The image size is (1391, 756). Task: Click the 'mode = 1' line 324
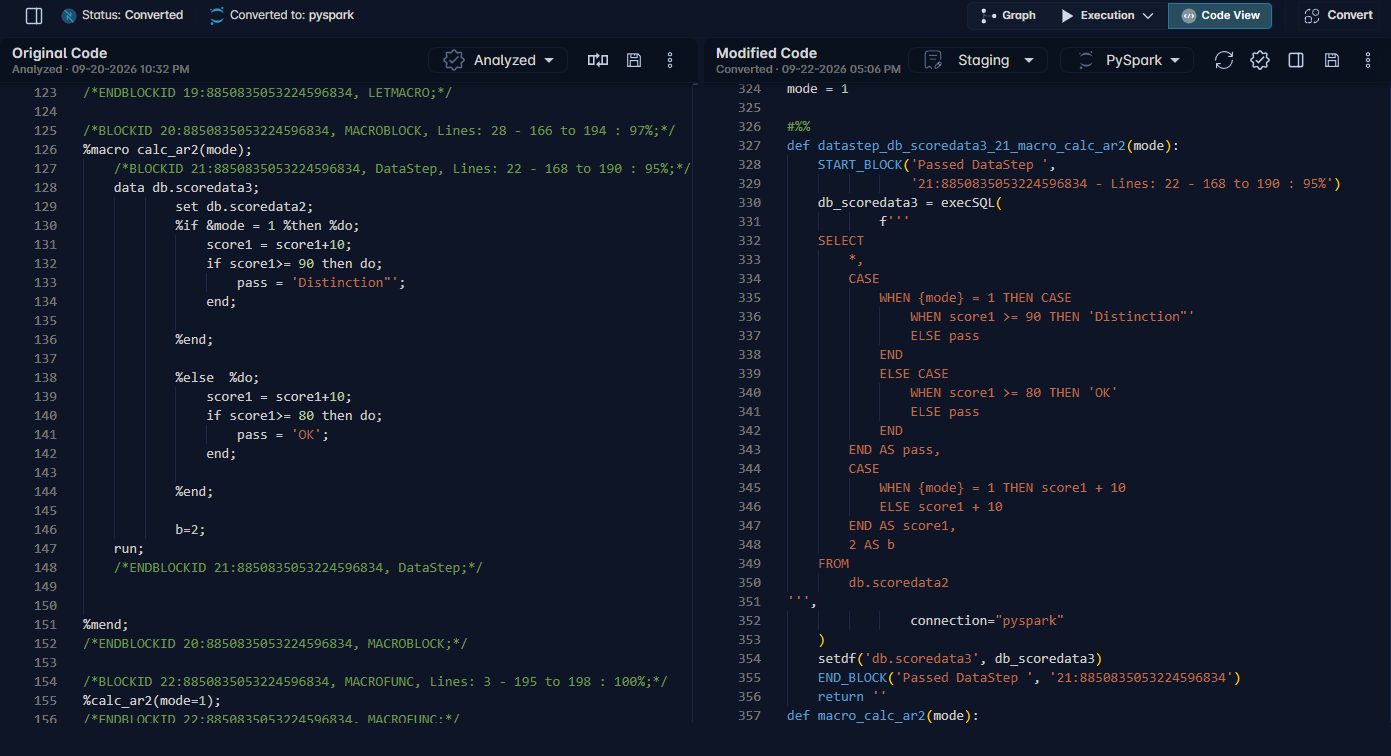click(817, 89)
